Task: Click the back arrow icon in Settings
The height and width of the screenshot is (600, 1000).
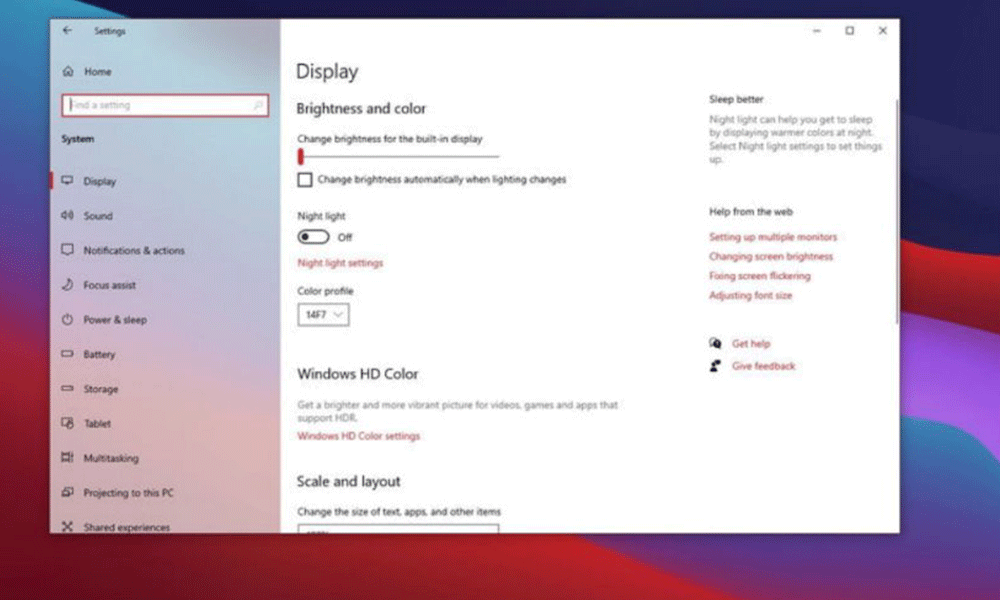Action: point(67,31)
